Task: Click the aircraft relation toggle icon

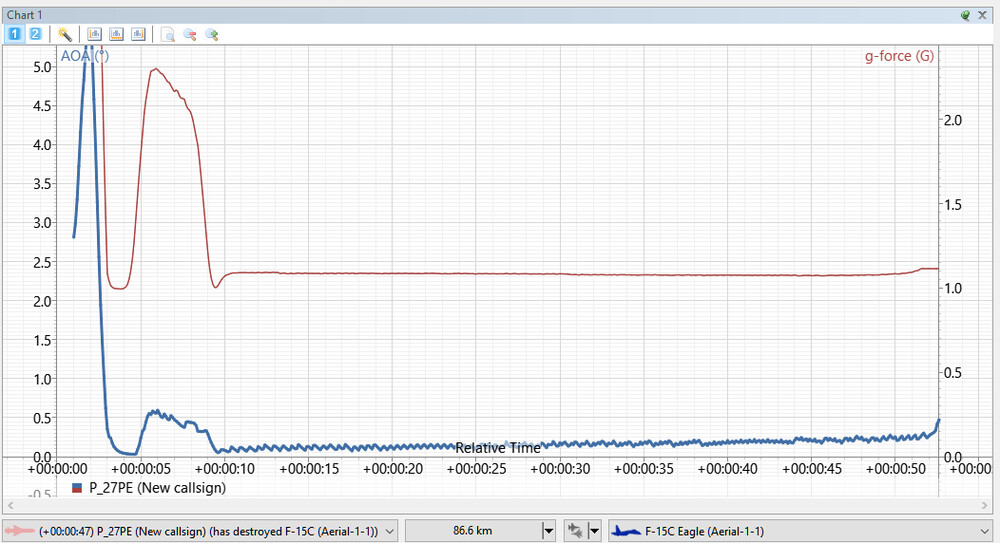Action: (575, 531)
